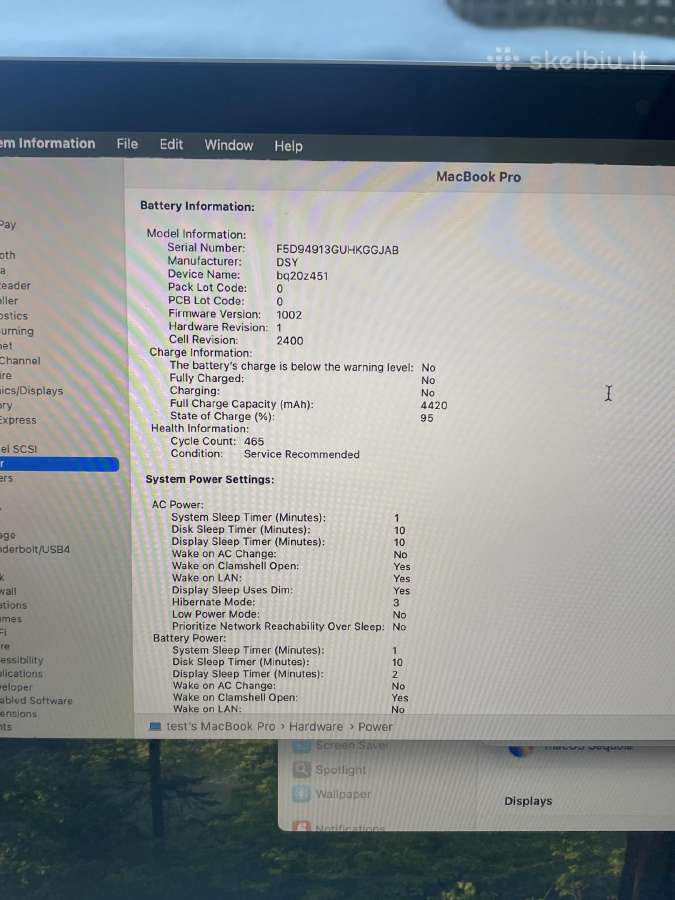675x900 pixels.
Task: Click the AC Power label
Action: click(x=177, y=505)
